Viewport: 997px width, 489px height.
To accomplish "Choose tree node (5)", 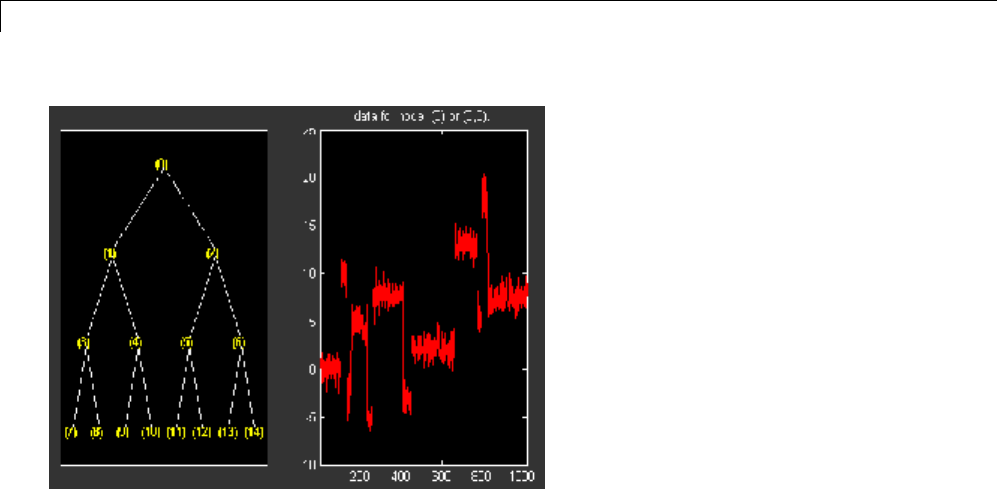I will (186, 343).
